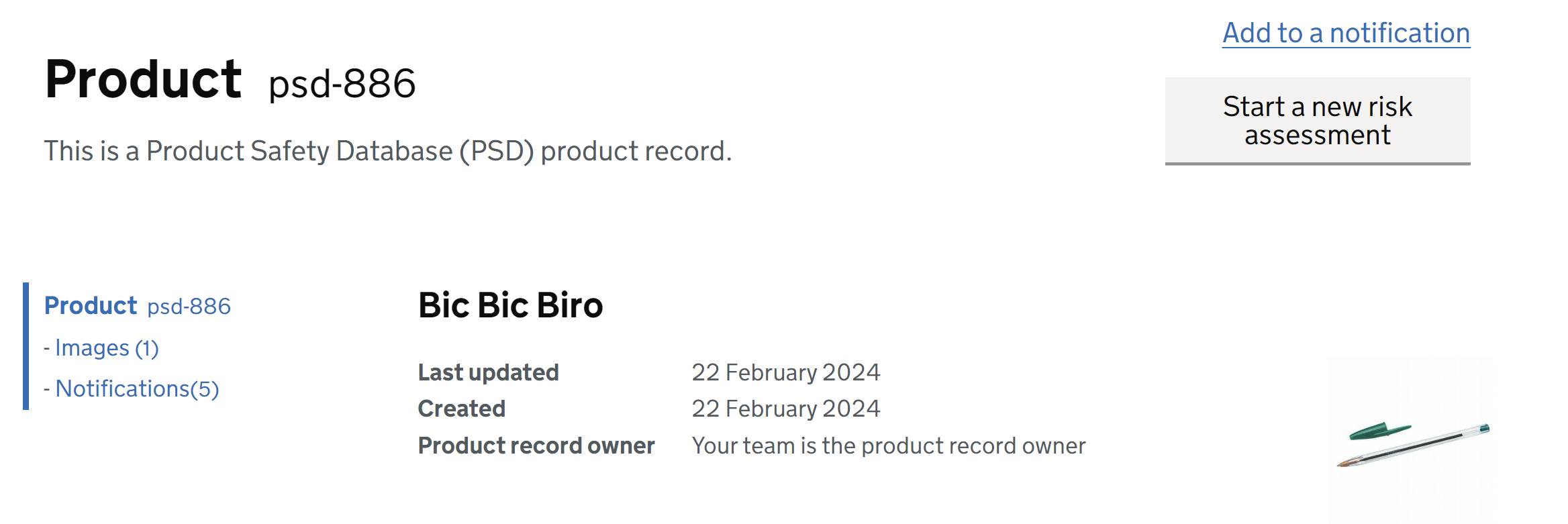Click the date value beside 'Created'

point(785,409)
